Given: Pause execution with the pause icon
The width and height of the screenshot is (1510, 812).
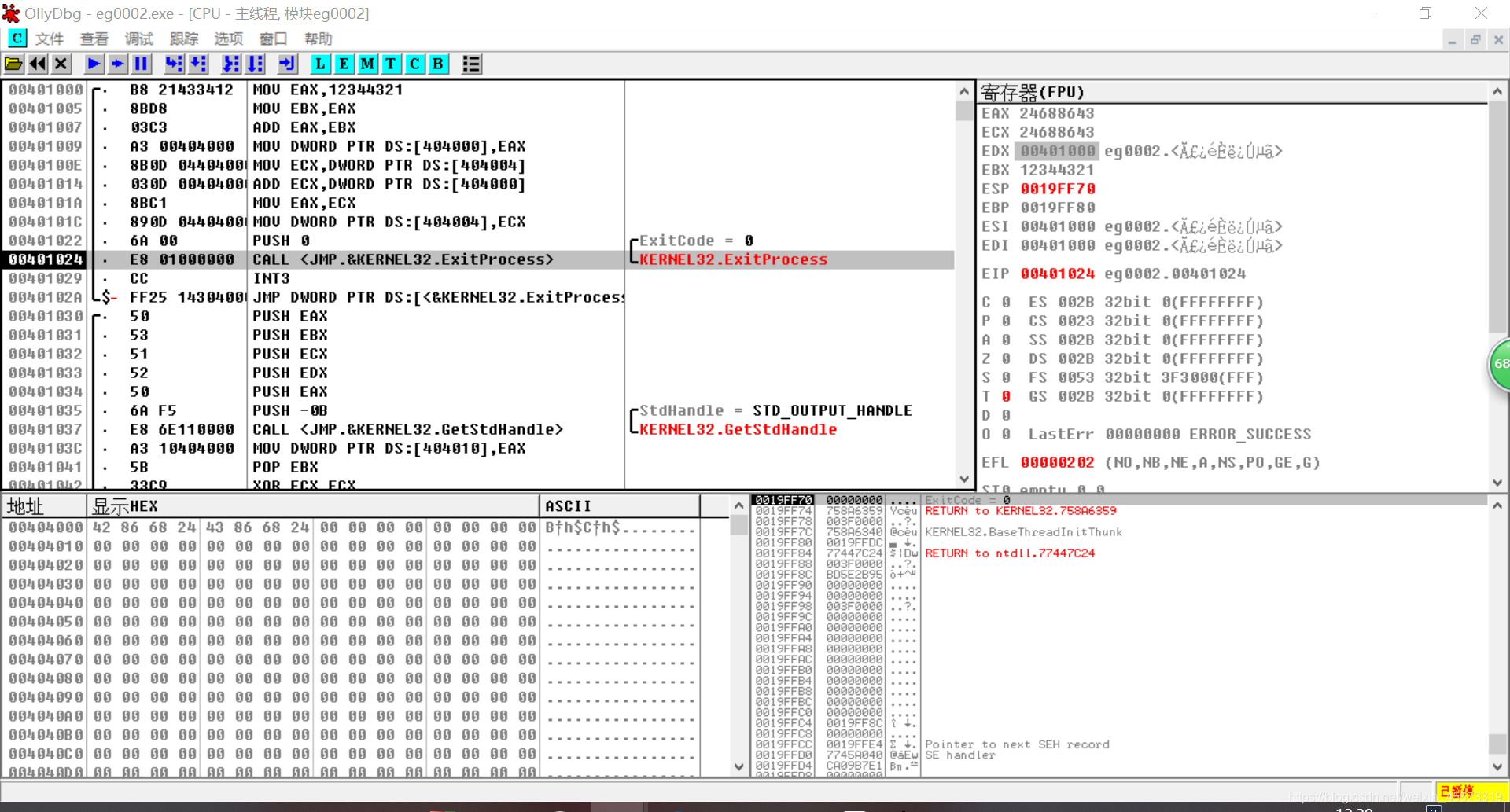Looking at the screenshot, I should 142,64.
